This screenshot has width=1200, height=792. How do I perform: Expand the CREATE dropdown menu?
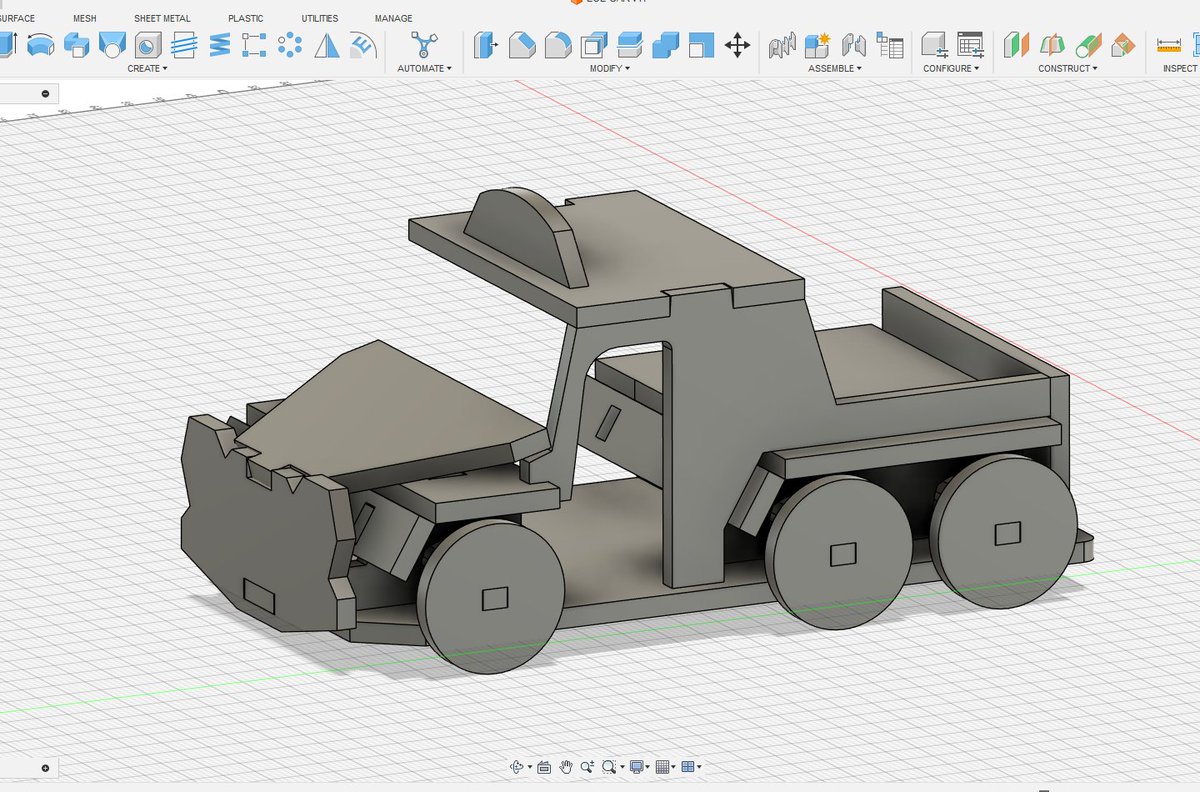147,68
